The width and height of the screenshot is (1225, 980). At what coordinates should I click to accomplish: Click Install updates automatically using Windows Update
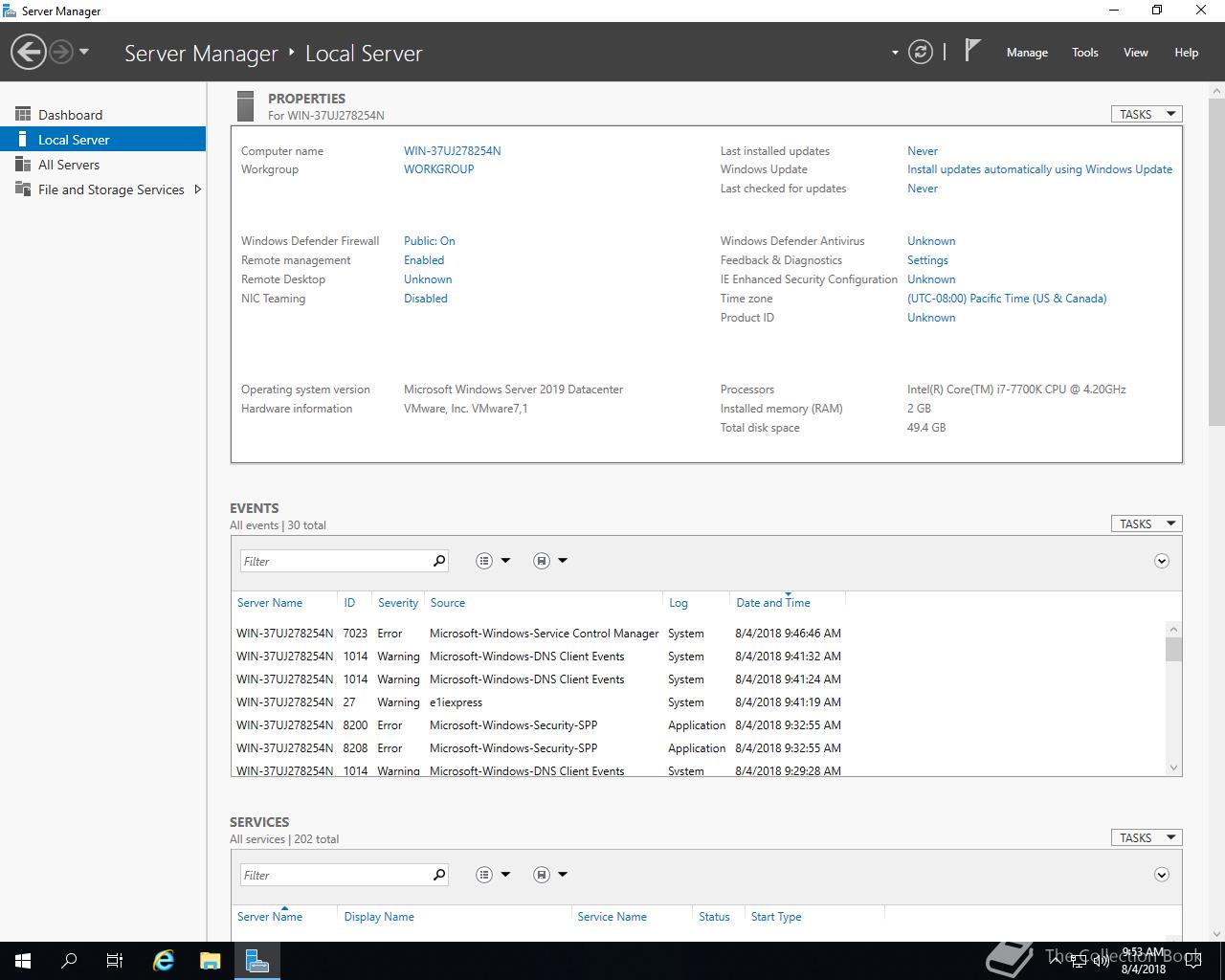tap(1039, 169)
